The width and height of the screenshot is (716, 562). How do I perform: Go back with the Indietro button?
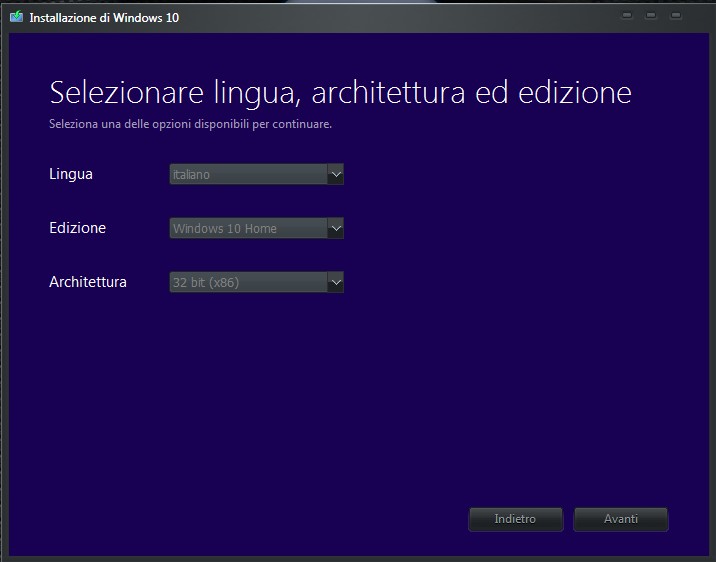tap(516, 519)
